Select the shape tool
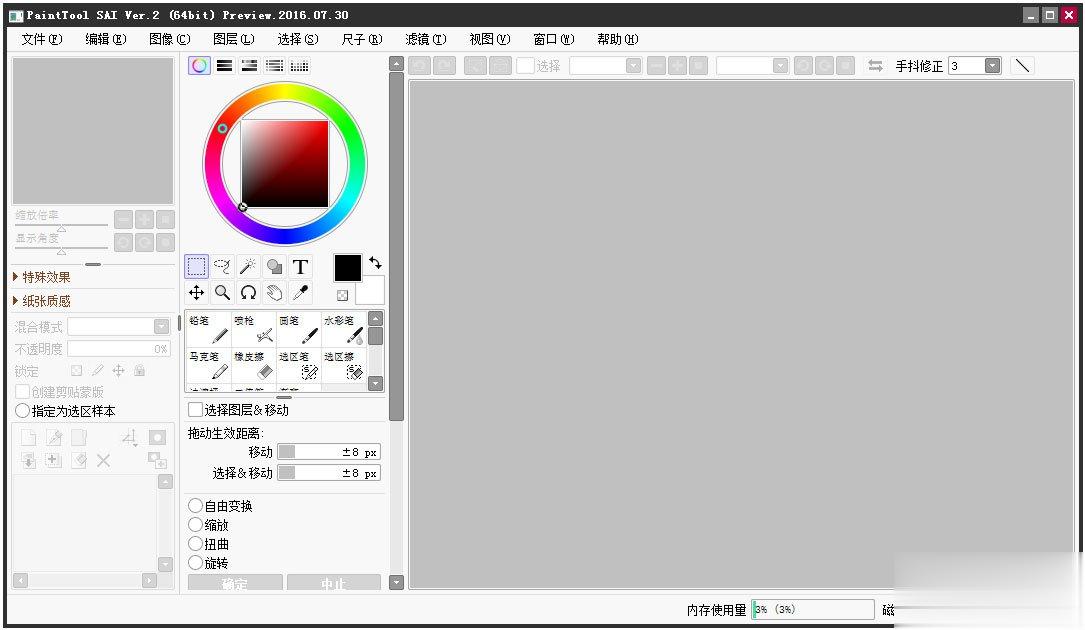Viewport: 1085px width, 630px height. pyautogui.click(x=274, y=267)
